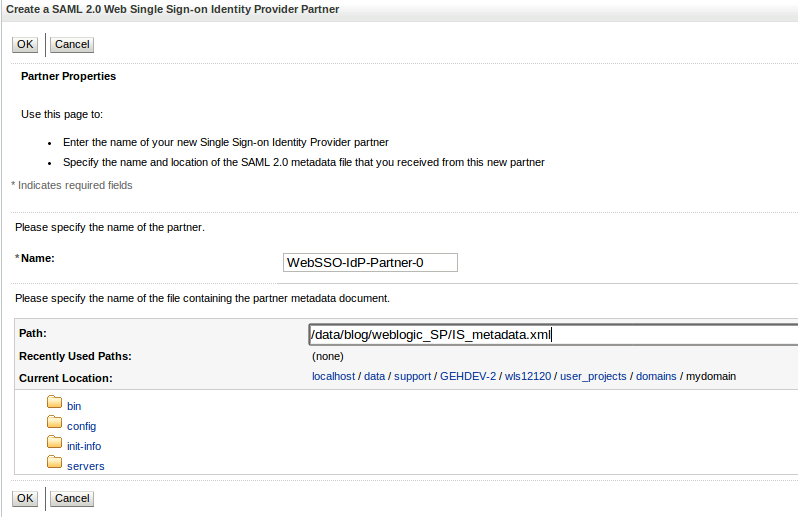Dismiss with the bottom Cancel button
The width and height of the screenshot is (798, 517).
tap(72, 498)
